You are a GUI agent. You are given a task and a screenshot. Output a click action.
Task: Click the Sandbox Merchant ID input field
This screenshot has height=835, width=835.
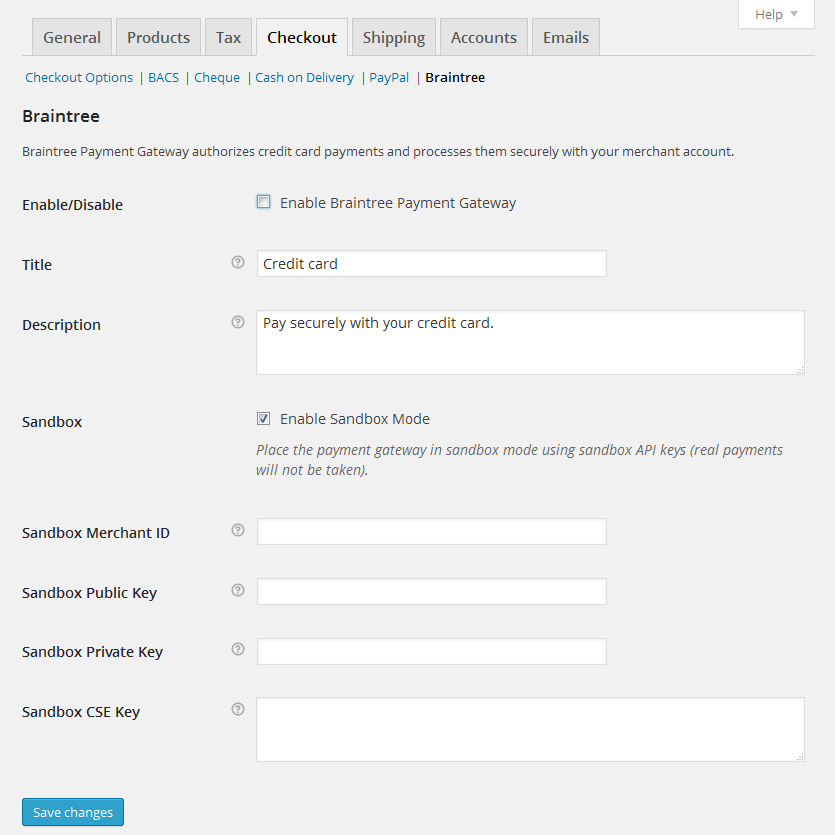coord(431,532)
